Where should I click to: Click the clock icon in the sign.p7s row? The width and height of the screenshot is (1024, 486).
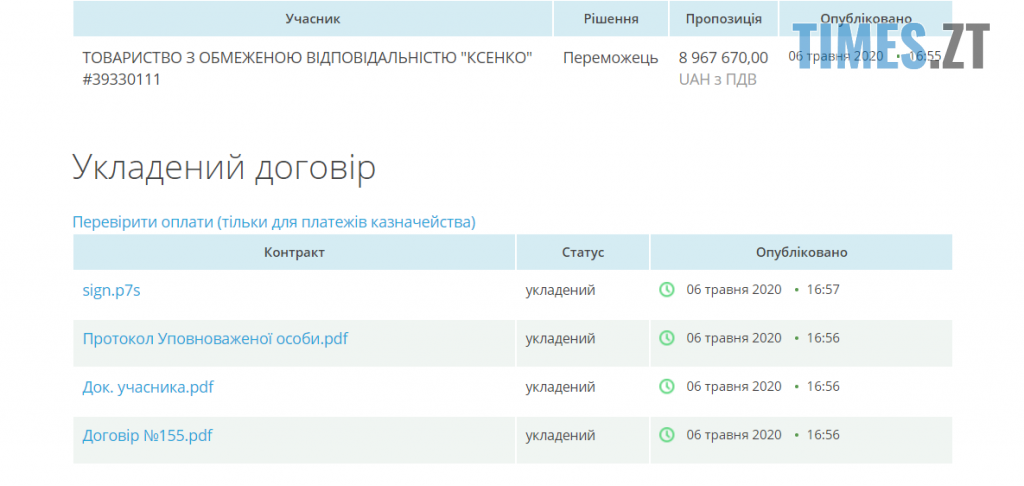pyautogui.click(x=667, y=290)
